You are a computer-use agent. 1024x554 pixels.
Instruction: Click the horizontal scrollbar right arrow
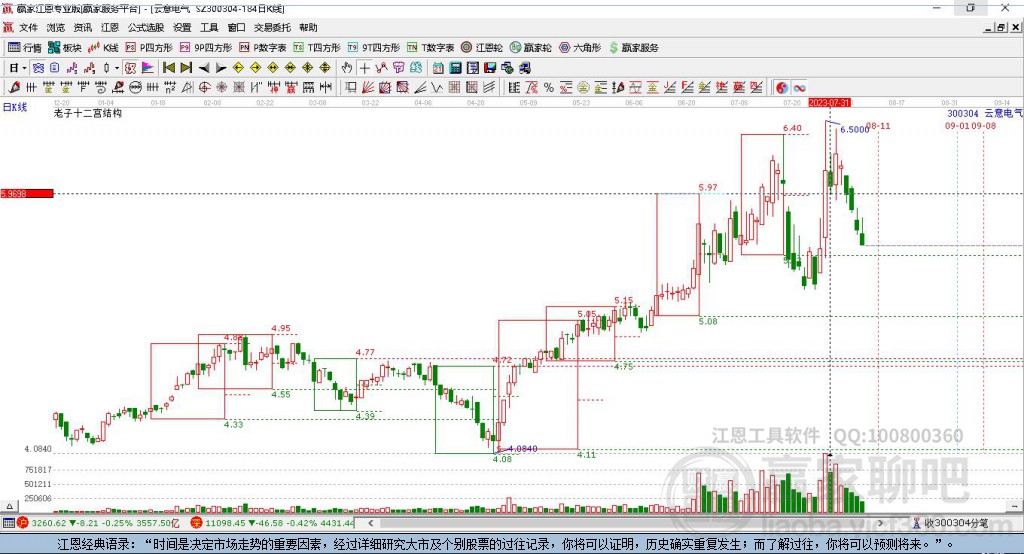[880, 523]
